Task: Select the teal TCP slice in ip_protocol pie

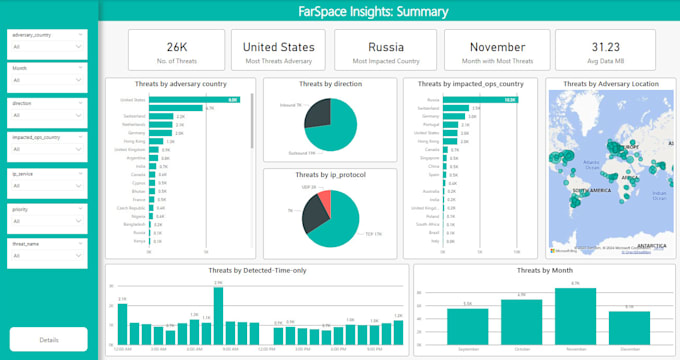Action: point(340,223)
